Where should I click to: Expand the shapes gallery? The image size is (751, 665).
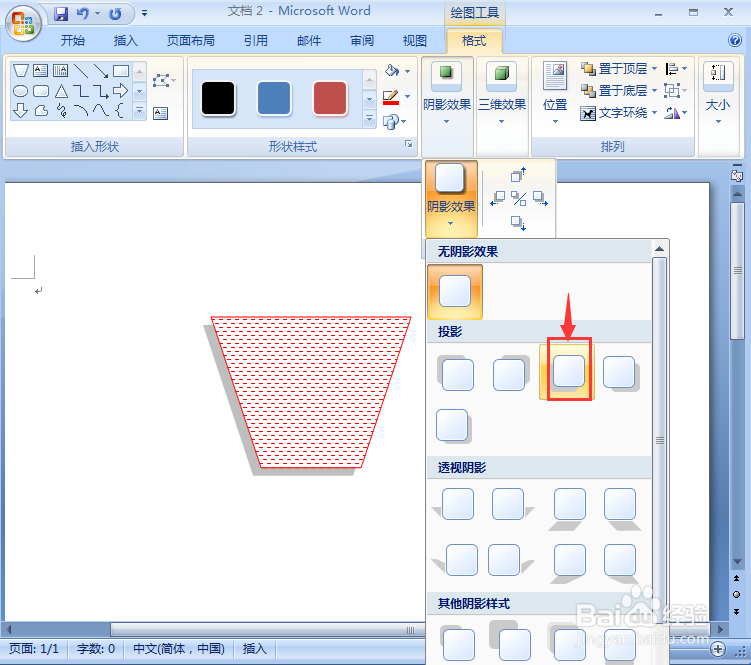pos(139,111)
